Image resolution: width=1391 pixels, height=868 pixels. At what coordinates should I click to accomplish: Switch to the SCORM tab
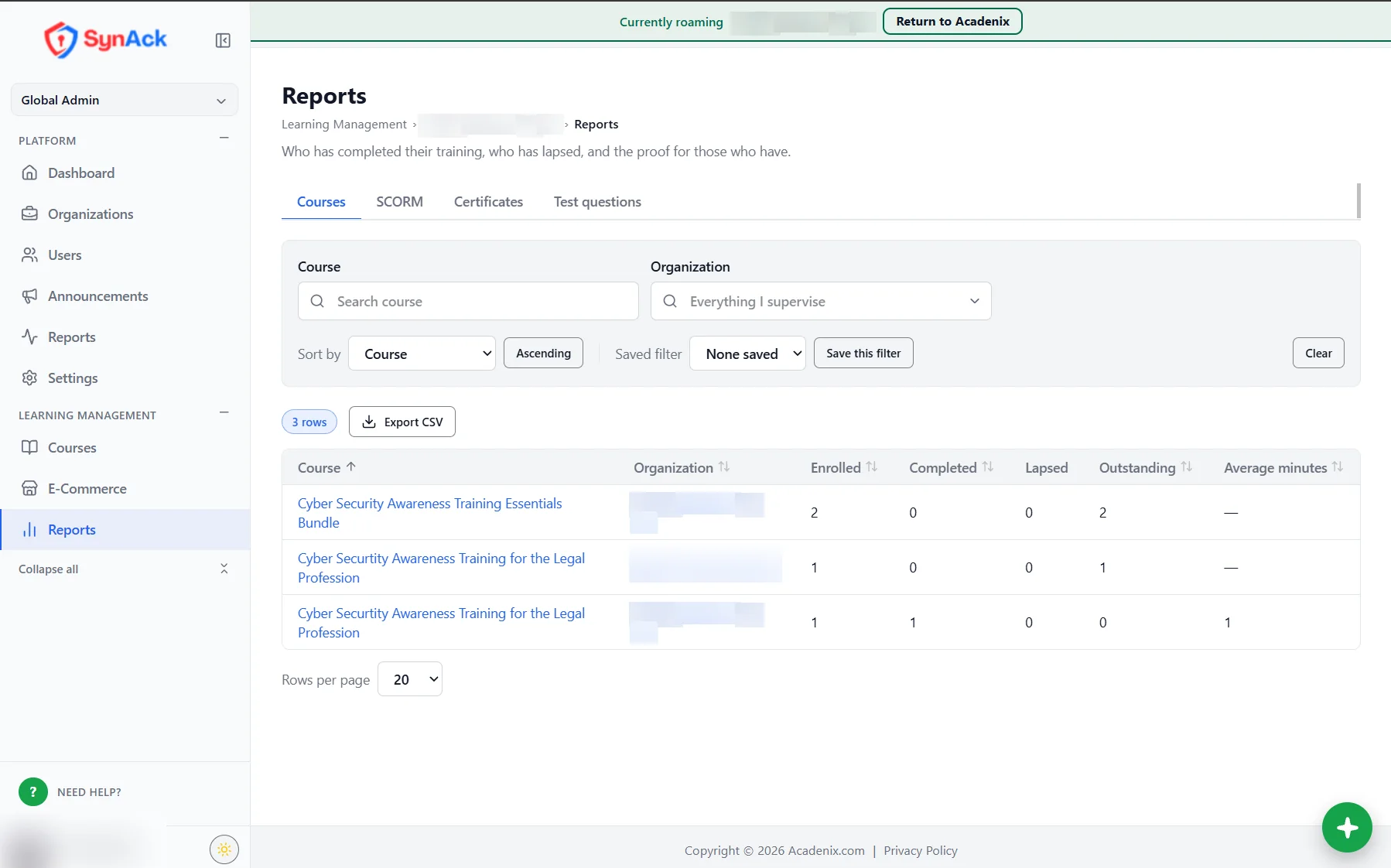(x=399, y=202)
